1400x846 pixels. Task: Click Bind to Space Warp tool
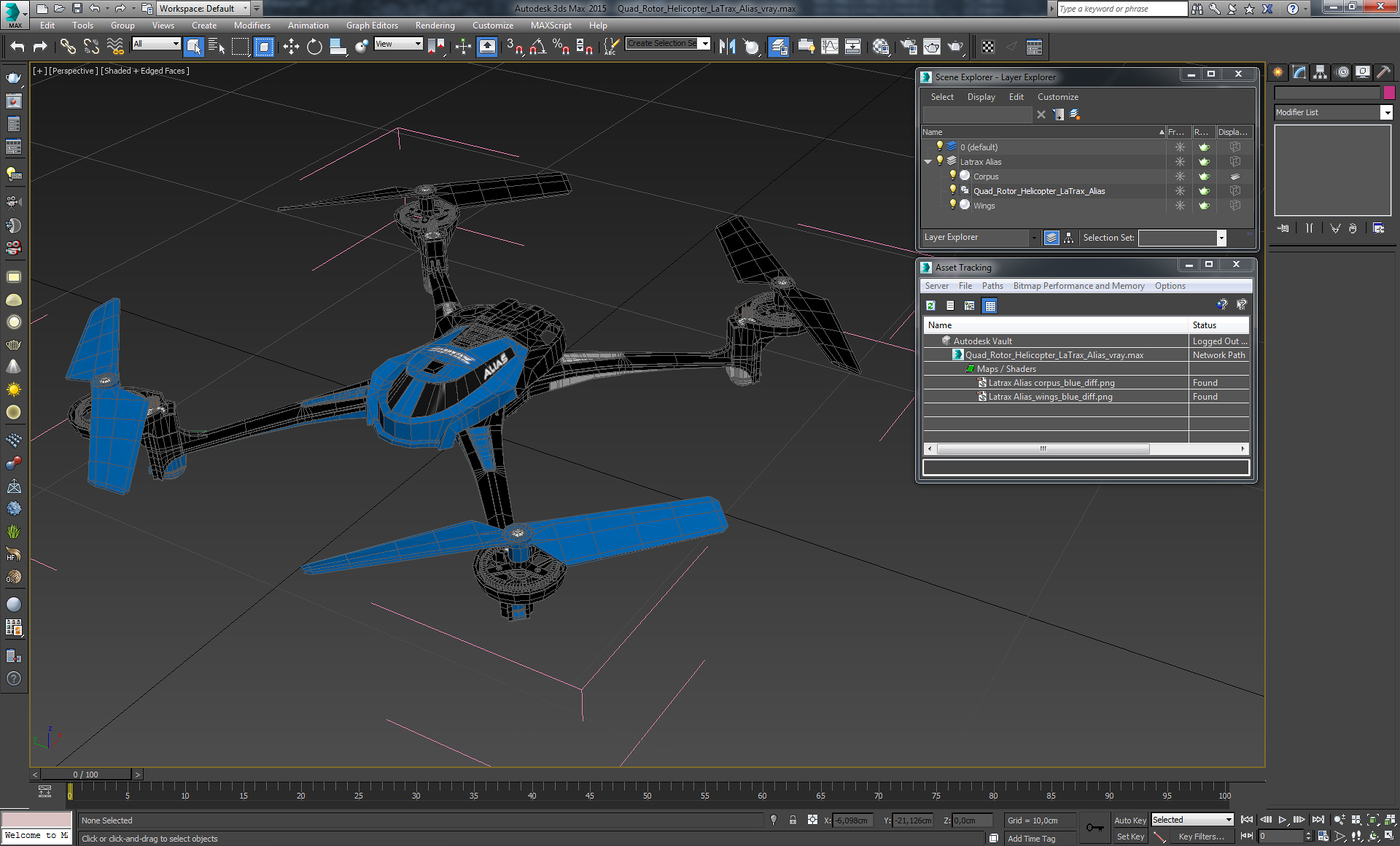[x=115, y=47]
